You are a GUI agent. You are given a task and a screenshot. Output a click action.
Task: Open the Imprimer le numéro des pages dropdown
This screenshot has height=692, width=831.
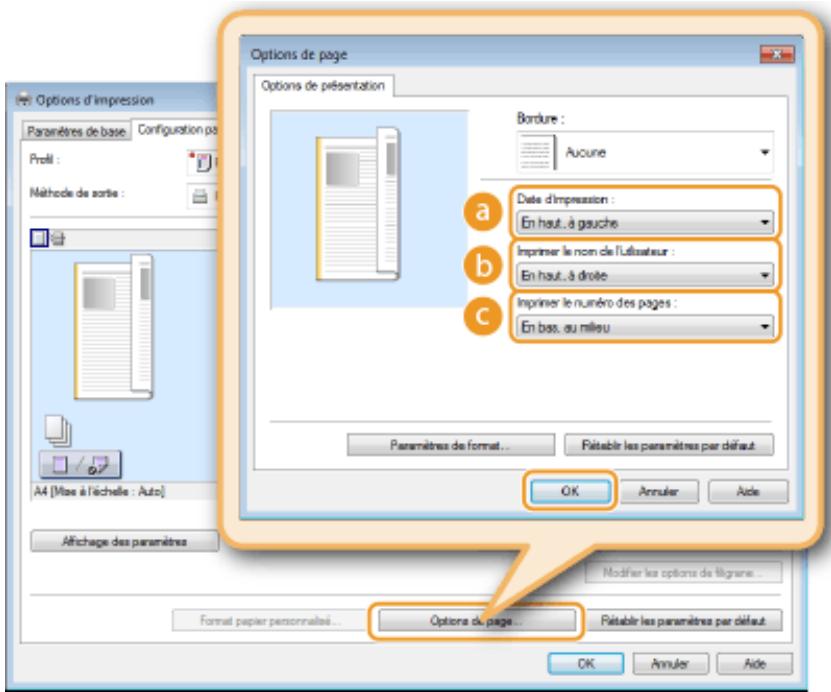[645, 327]
